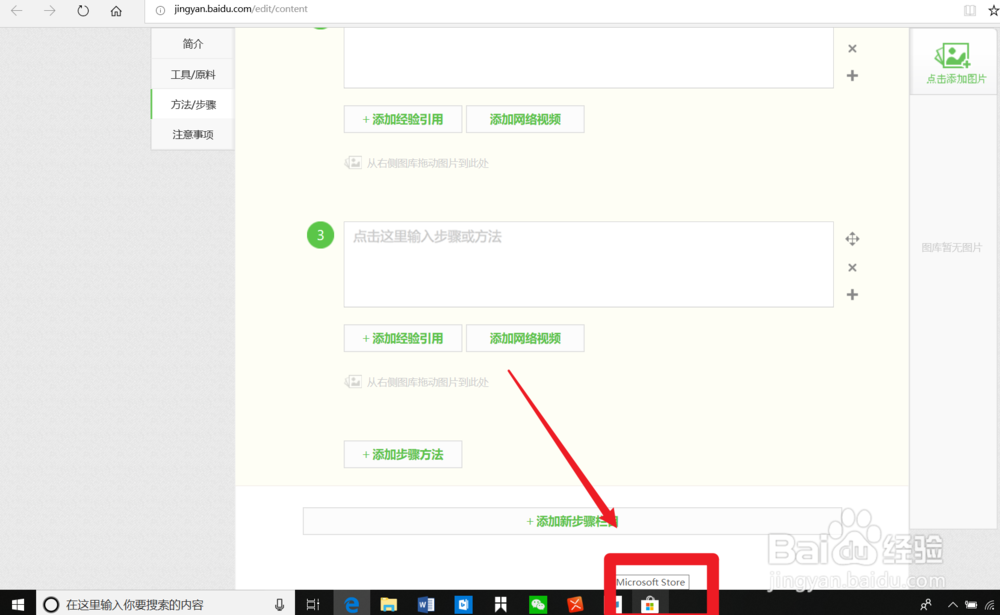Open Microsoft Edge from the taskbar

tap(351, 604)
